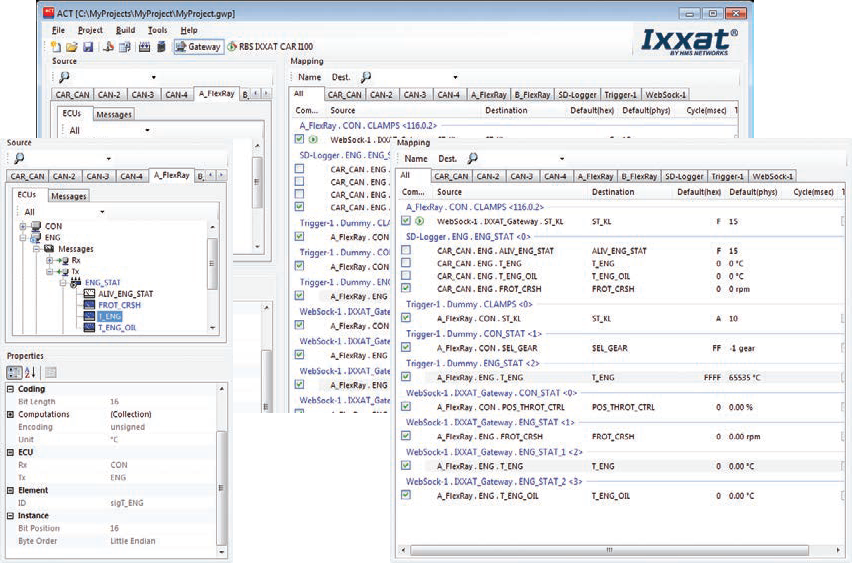Sort properties alphabetically with A-Z icon

click(30, 372)
